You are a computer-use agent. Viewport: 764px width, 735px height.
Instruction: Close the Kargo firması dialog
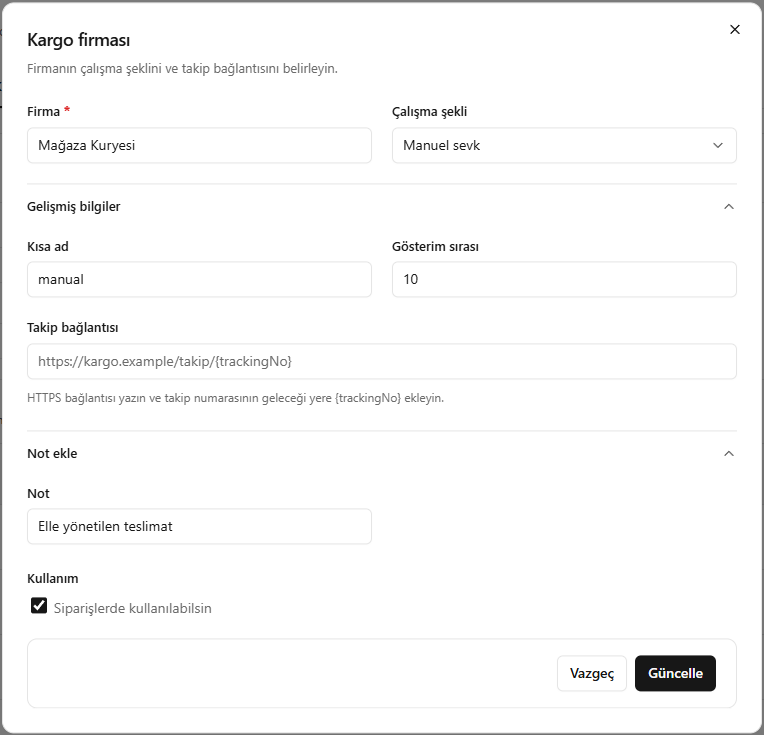click(x=734, y=30)
